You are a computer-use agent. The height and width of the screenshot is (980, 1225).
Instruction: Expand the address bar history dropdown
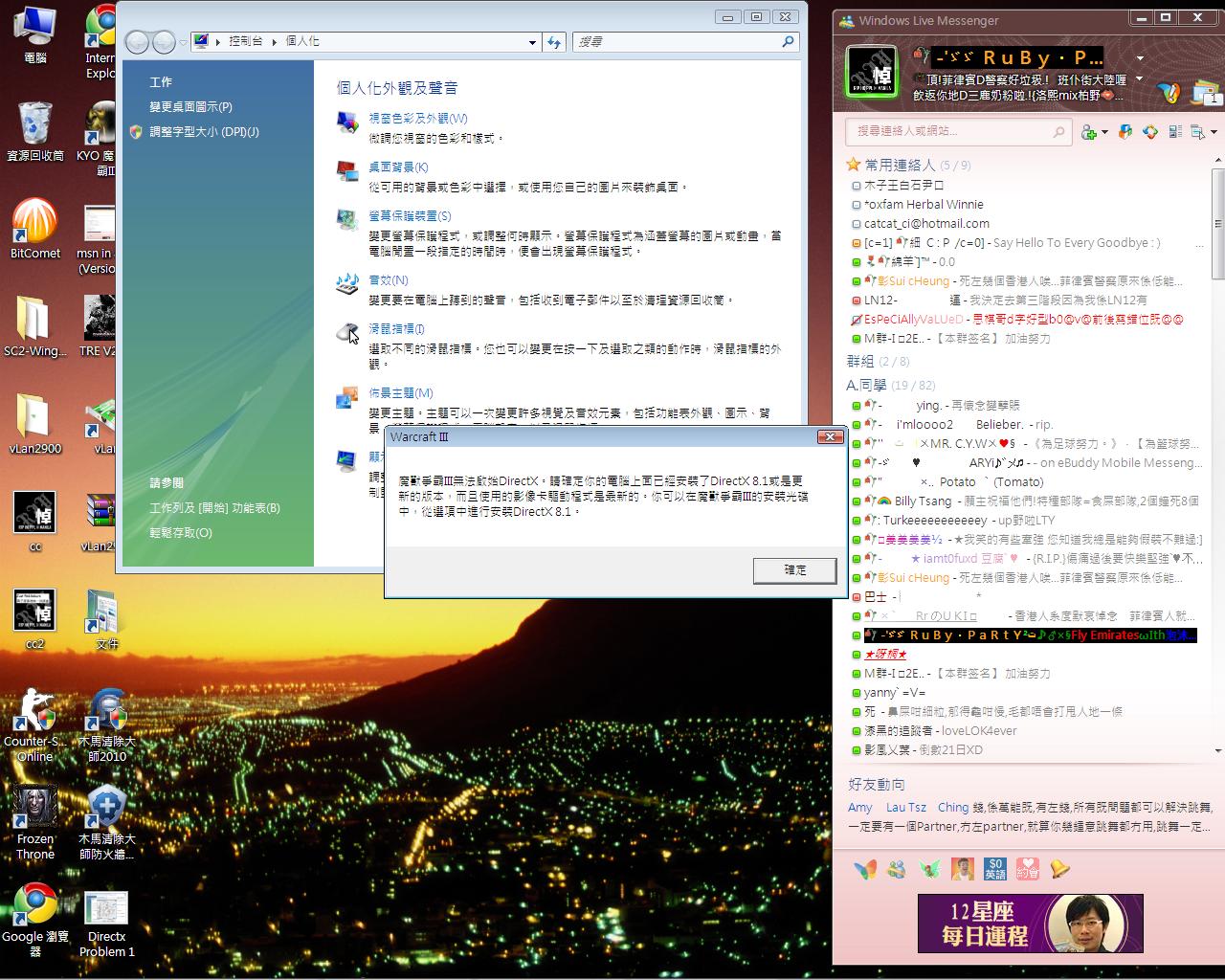click(x=532, y=42)
